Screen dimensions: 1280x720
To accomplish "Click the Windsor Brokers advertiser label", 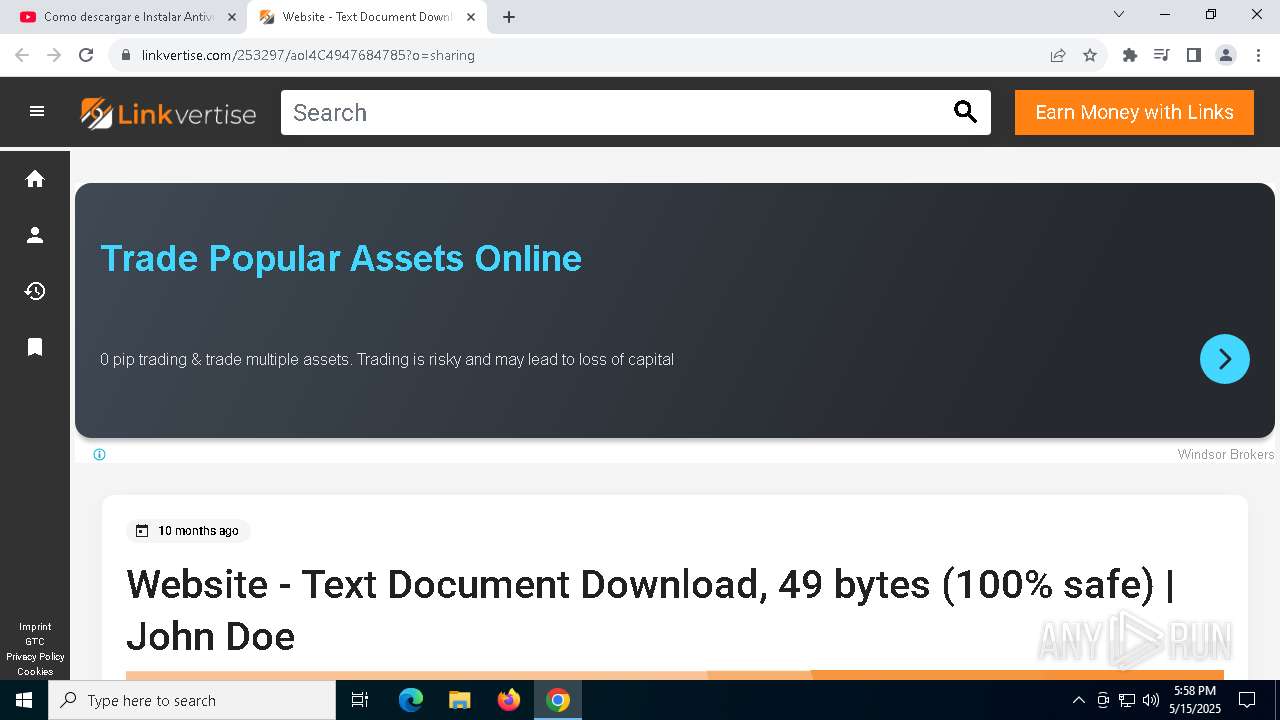I will click(1226, 455).
